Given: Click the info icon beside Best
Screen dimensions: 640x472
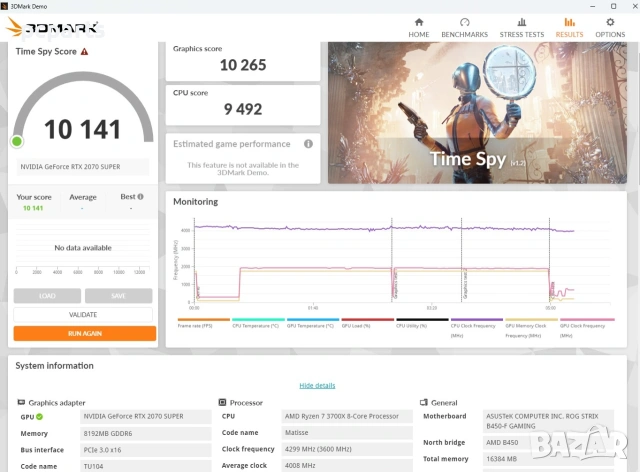Looking at the screenshot, I should [x=140, y=196].
